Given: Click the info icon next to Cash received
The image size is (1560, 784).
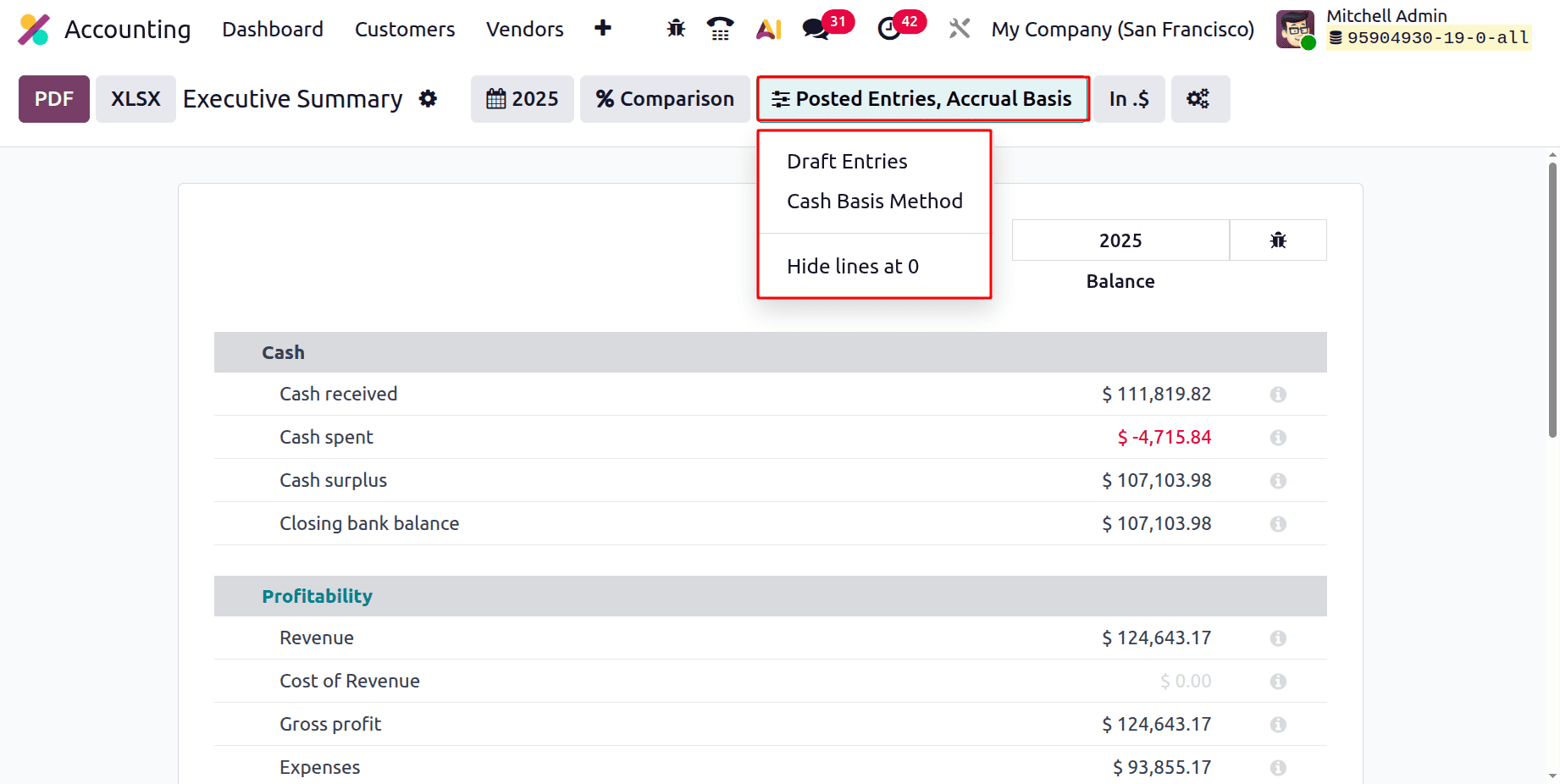Looking at the screenshot, I should [x=1277, y=394].
